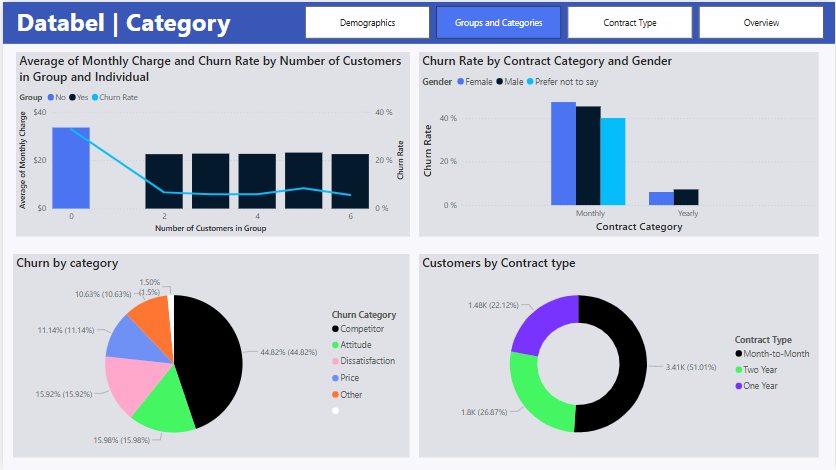
Task: Click the green Attitude pie slice
Action: 165,402
